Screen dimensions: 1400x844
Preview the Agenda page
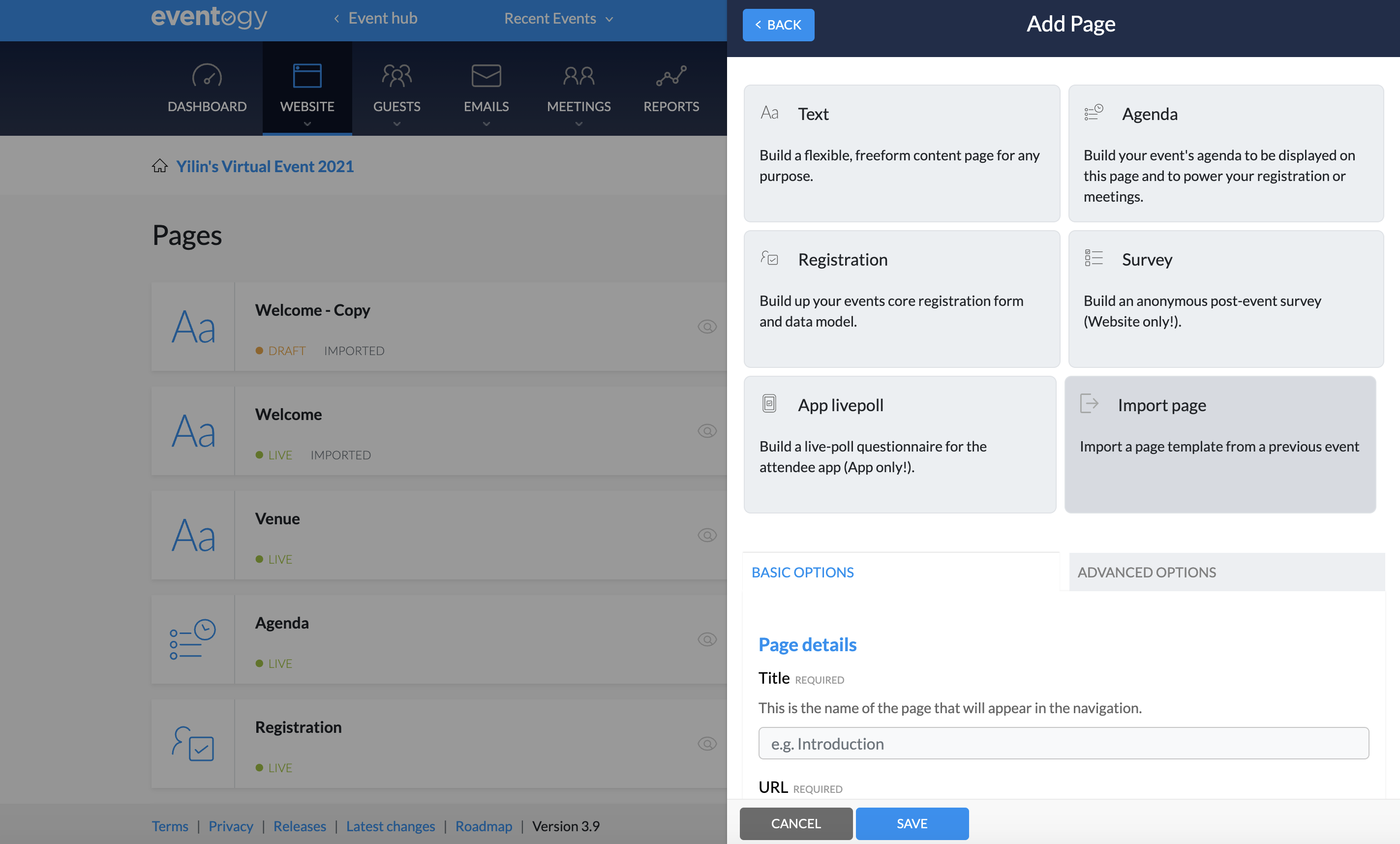[x=706, y=639]
